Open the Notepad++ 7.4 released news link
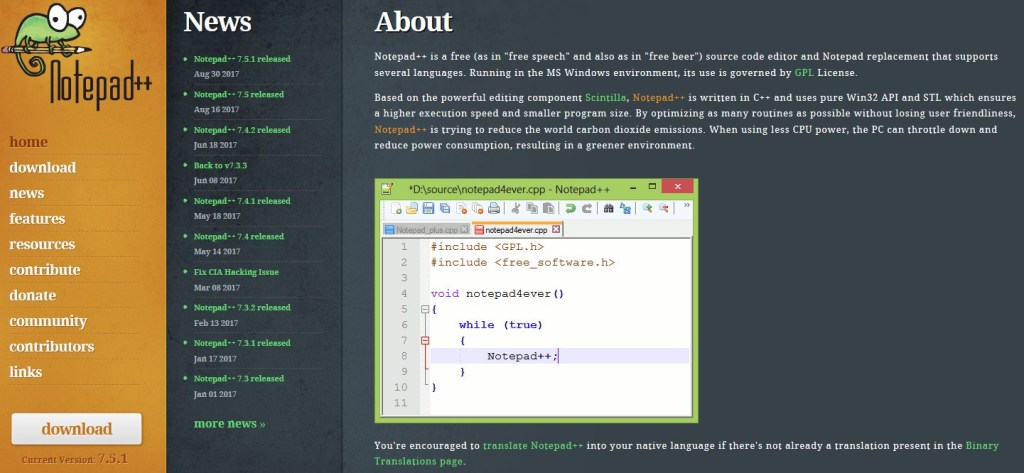 239,236
